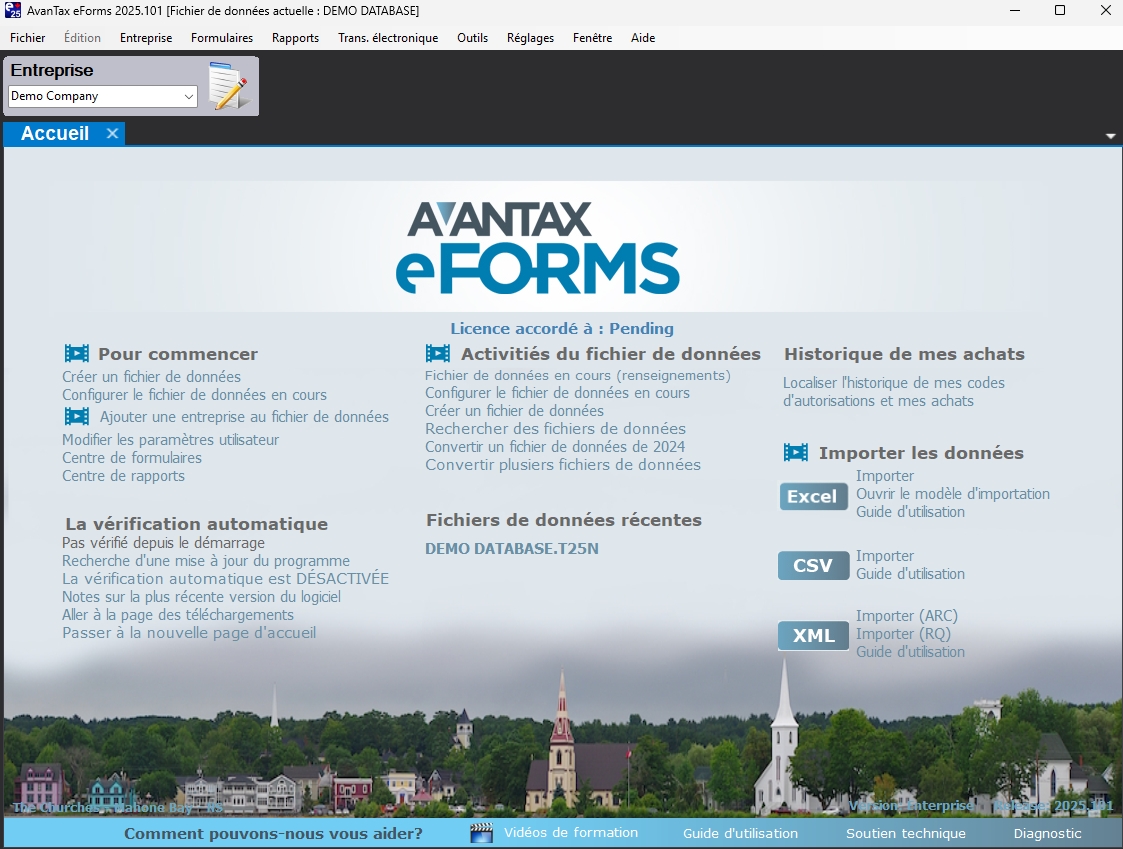Click the CSV import badge
Image resolution: width=1123 pixels, height=849 pixels.
click(x=813, y=565)
